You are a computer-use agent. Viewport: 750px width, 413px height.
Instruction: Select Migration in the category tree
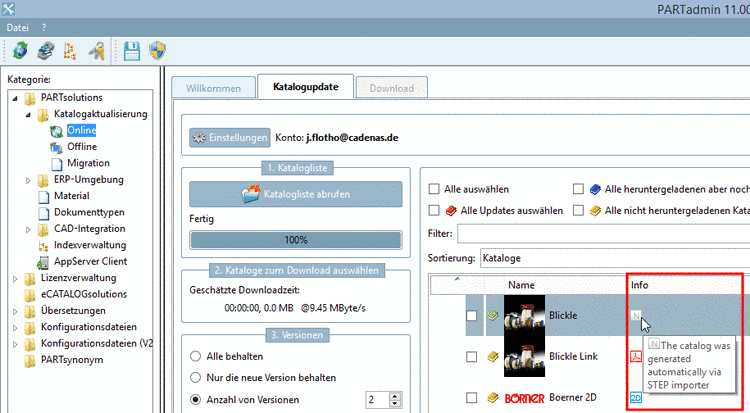pyautogui.click(x=88, y=163)
